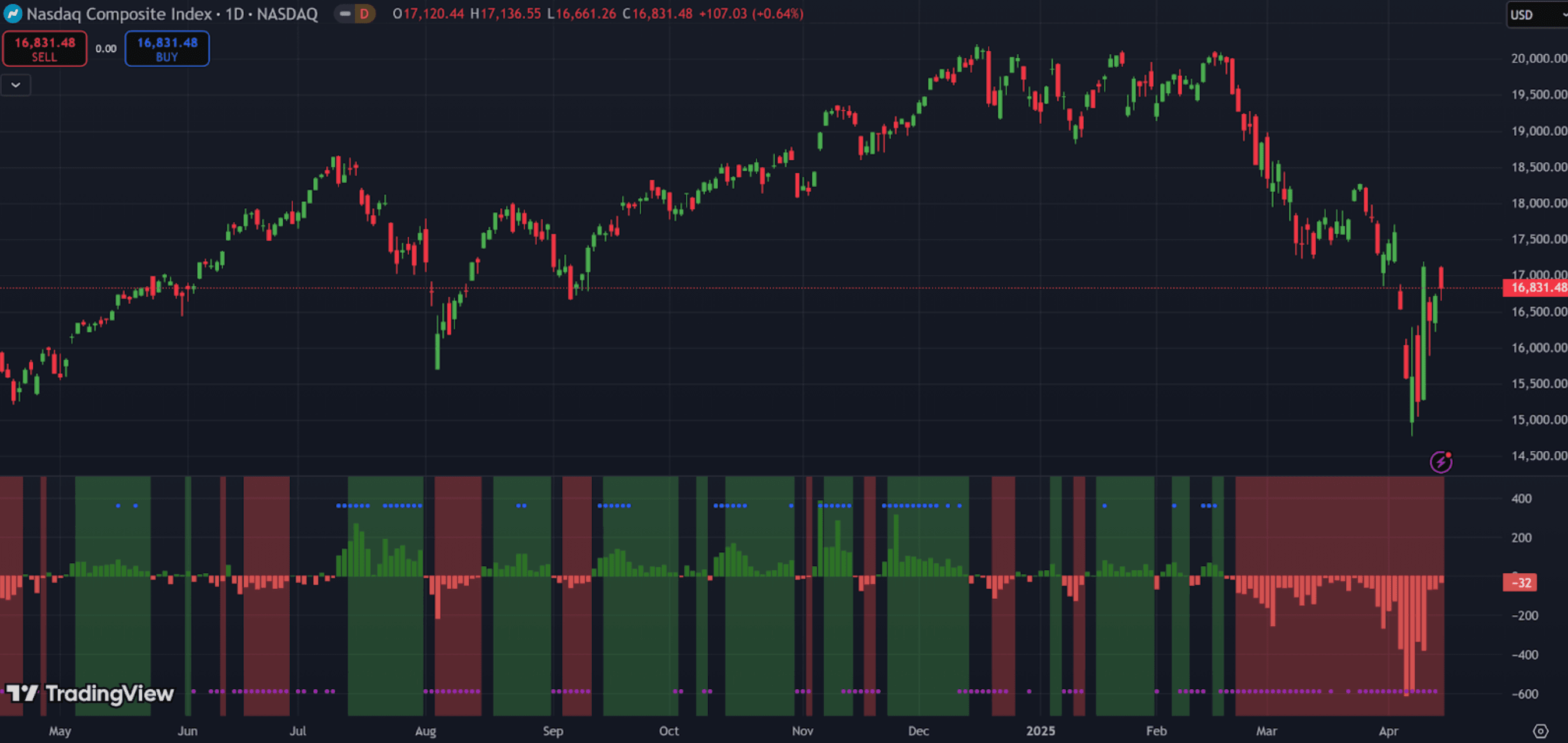
Task: Click the 20,000.00 price scale label
Action: coord(1538,58)
